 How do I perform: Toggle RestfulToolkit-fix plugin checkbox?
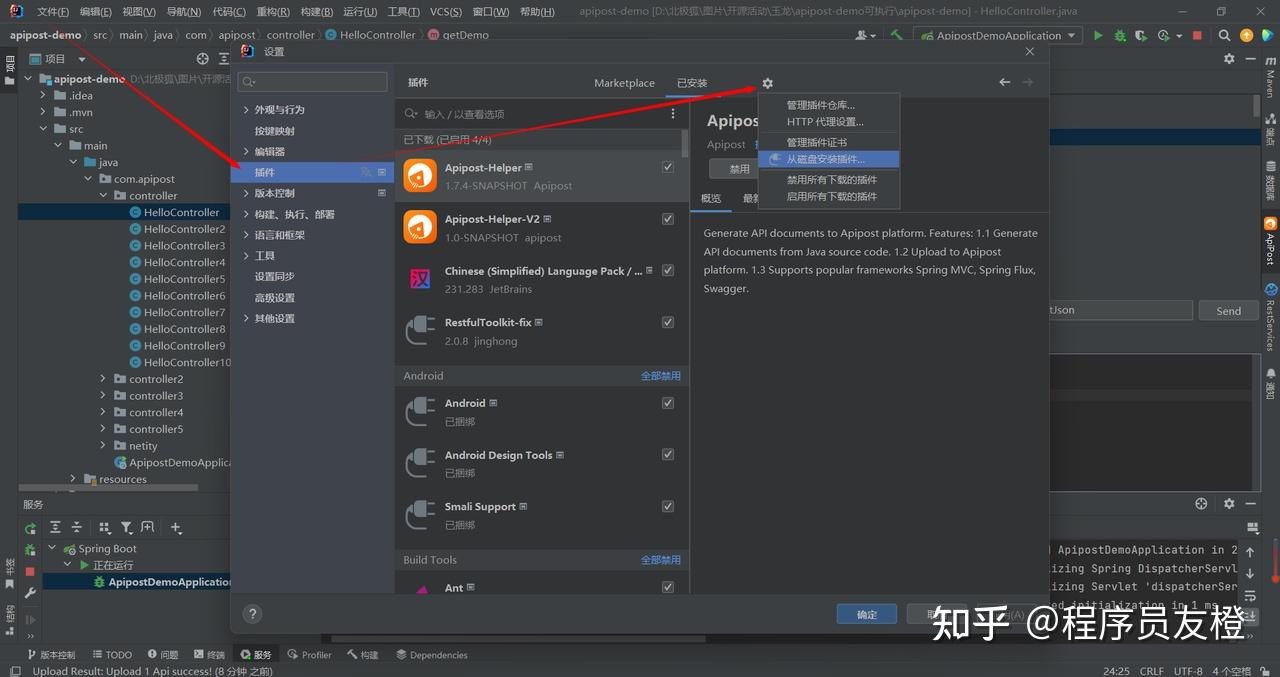tap(668, 322)
